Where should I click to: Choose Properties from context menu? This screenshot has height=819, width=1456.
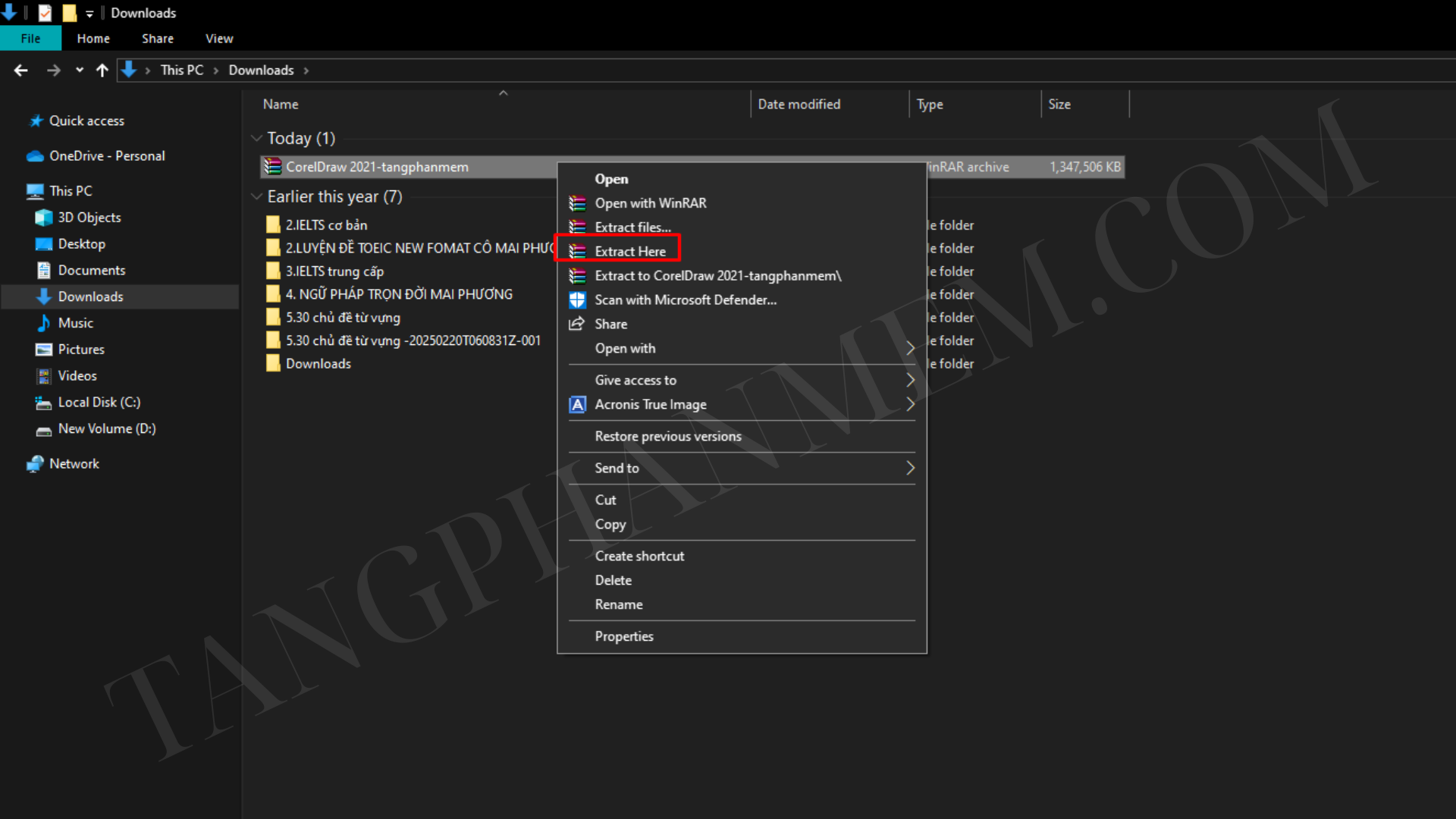click(623, 636)
